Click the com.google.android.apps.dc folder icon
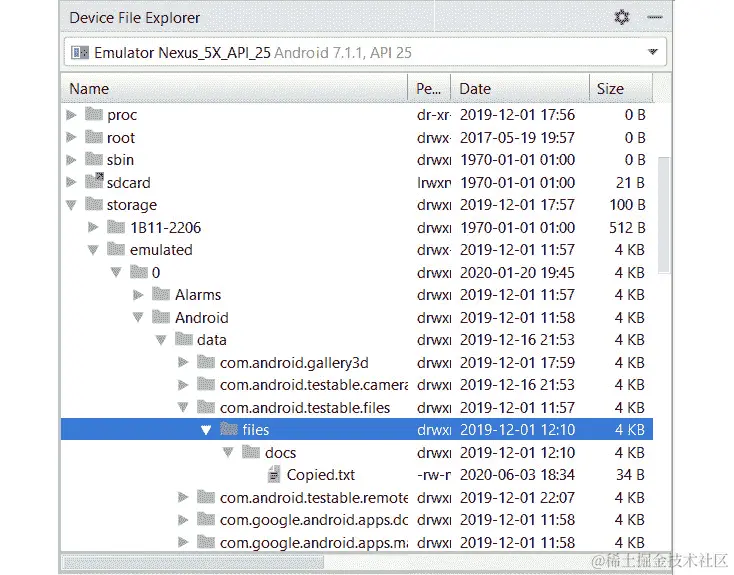 coord(206,518)
